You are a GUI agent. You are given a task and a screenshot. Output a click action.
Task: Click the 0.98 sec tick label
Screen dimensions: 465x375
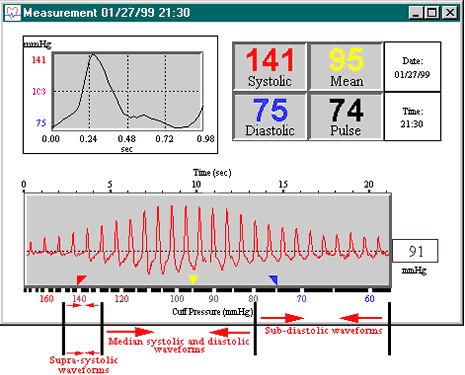click(x=205, y=139)
